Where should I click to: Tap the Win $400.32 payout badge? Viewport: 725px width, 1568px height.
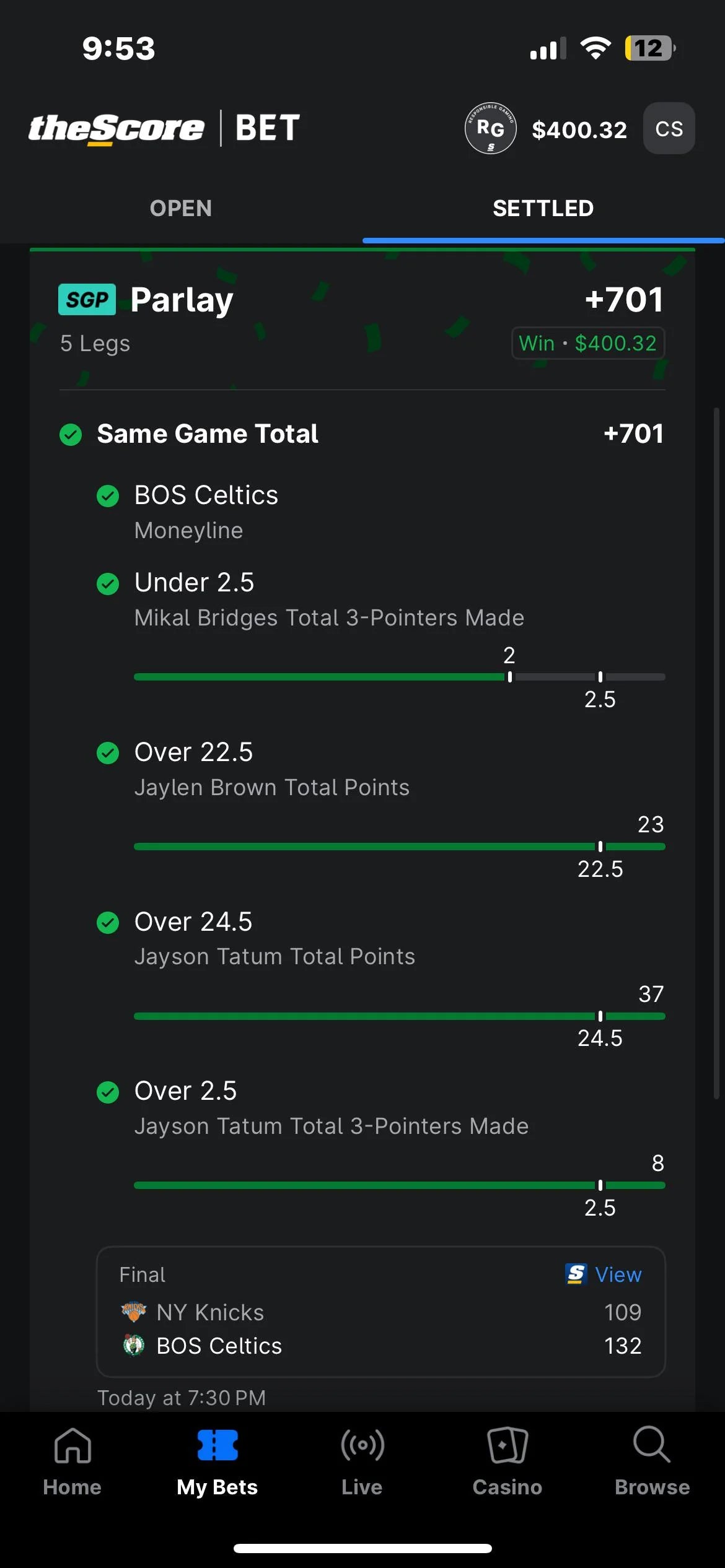pyautogui.click(x=587, y=343)
